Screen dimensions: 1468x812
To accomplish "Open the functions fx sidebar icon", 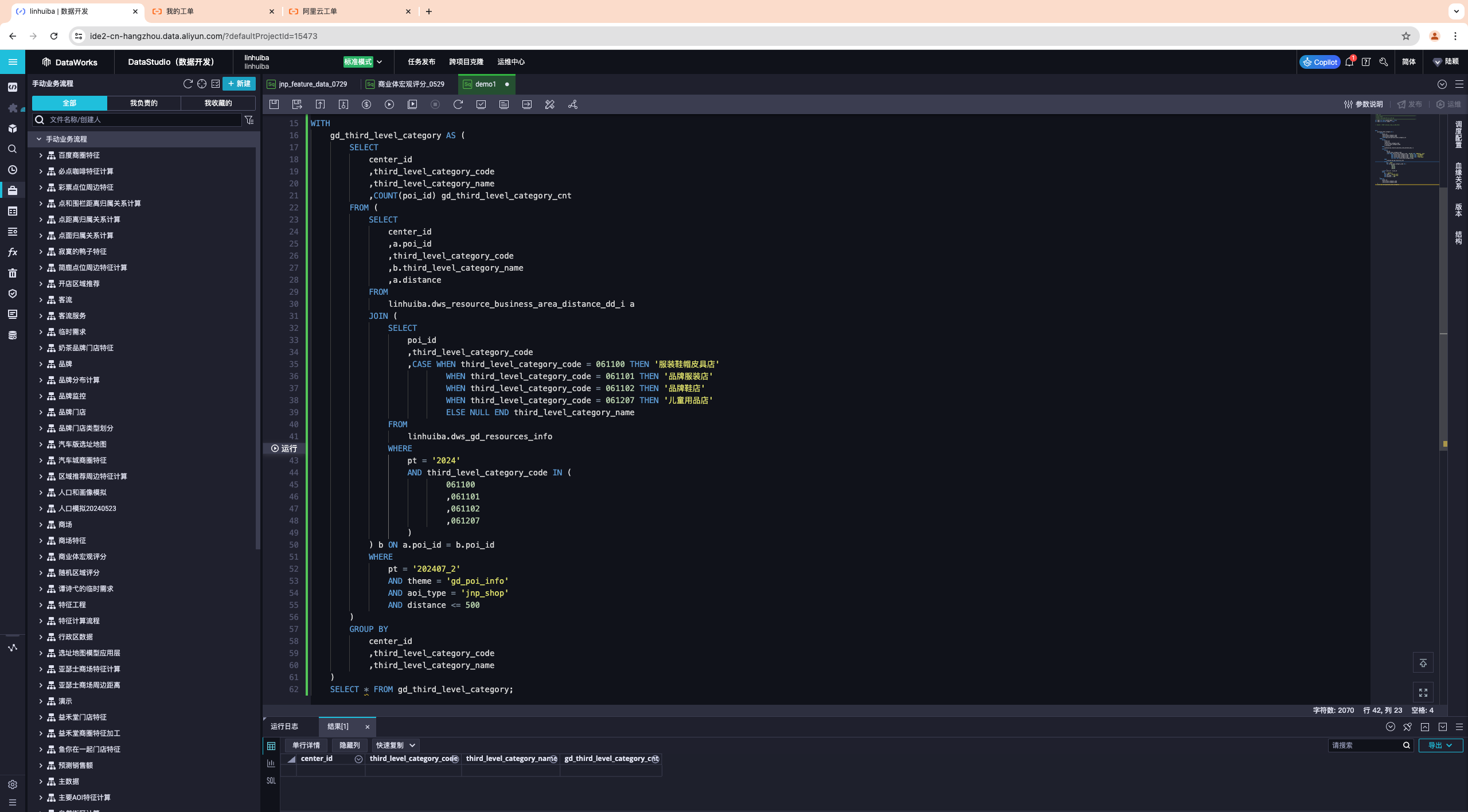I will point(13,252).
